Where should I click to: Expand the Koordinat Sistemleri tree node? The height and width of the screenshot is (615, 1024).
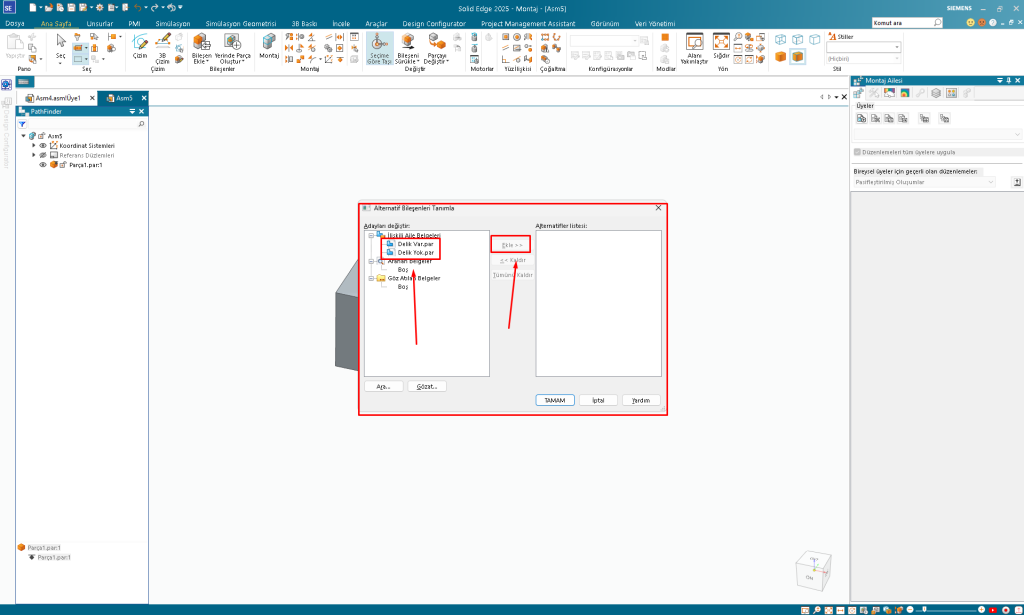33,145
